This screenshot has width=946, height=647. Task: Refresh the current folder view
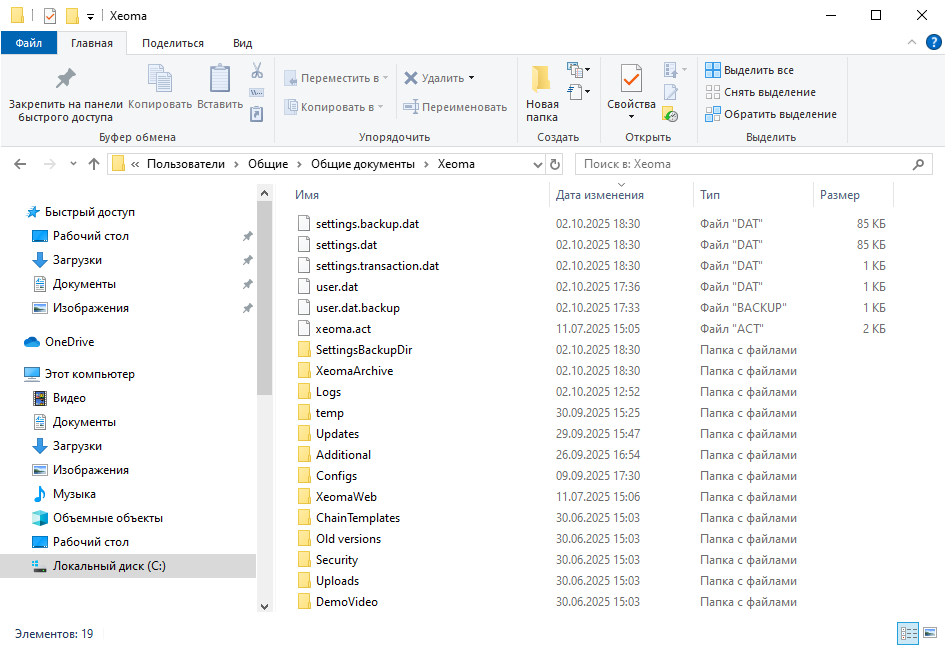[x=556, y=164]
